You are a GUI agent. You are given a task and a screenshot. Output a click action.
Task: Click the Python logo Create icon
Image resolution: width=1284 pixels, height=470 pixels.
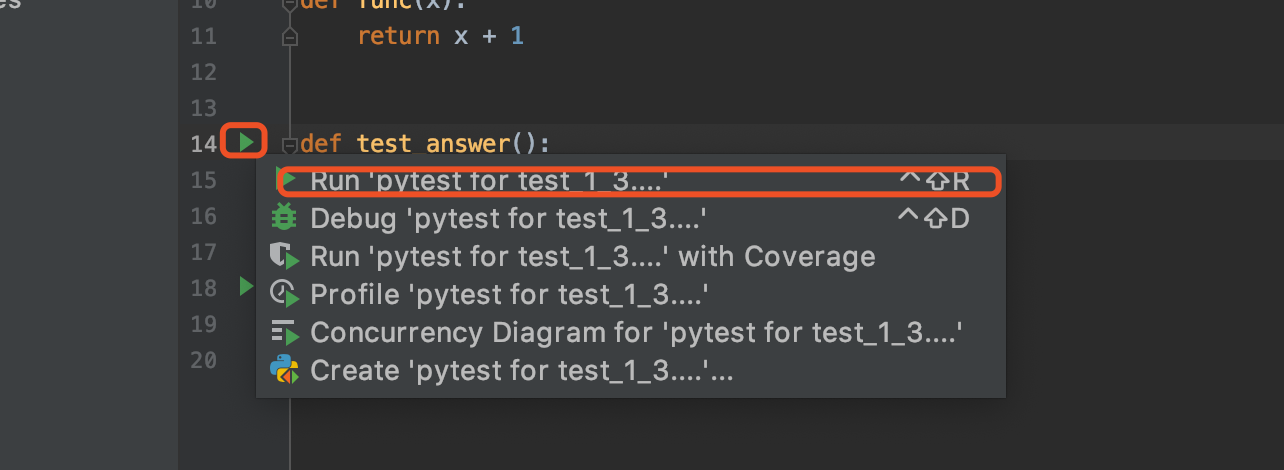285,370
